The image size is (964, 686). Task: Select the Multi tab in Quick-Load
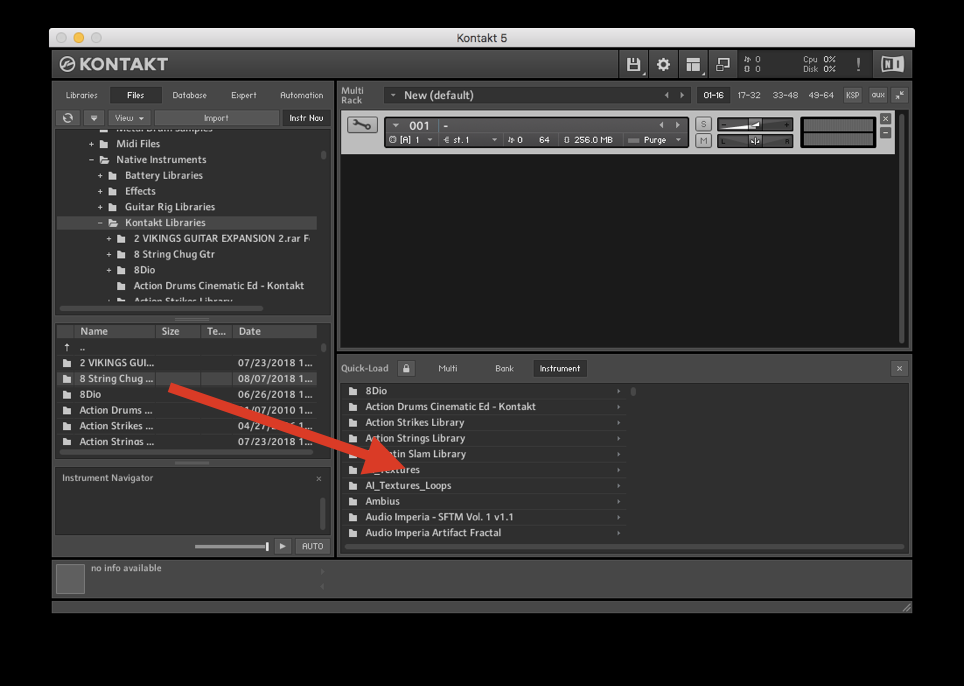click(448, 368)
